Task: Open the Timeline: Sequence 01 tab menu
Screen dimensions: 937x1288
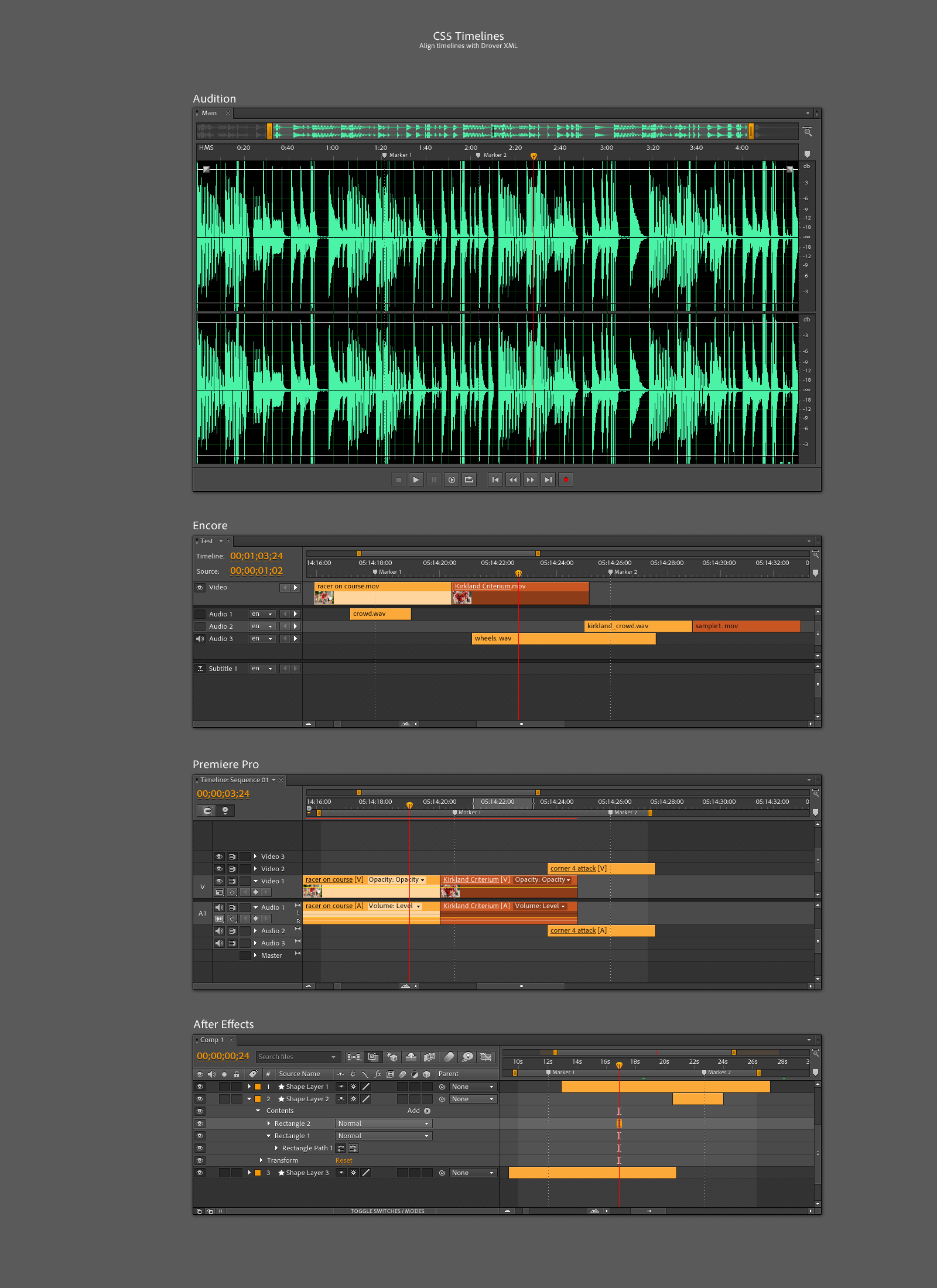Action: (273, 780)
